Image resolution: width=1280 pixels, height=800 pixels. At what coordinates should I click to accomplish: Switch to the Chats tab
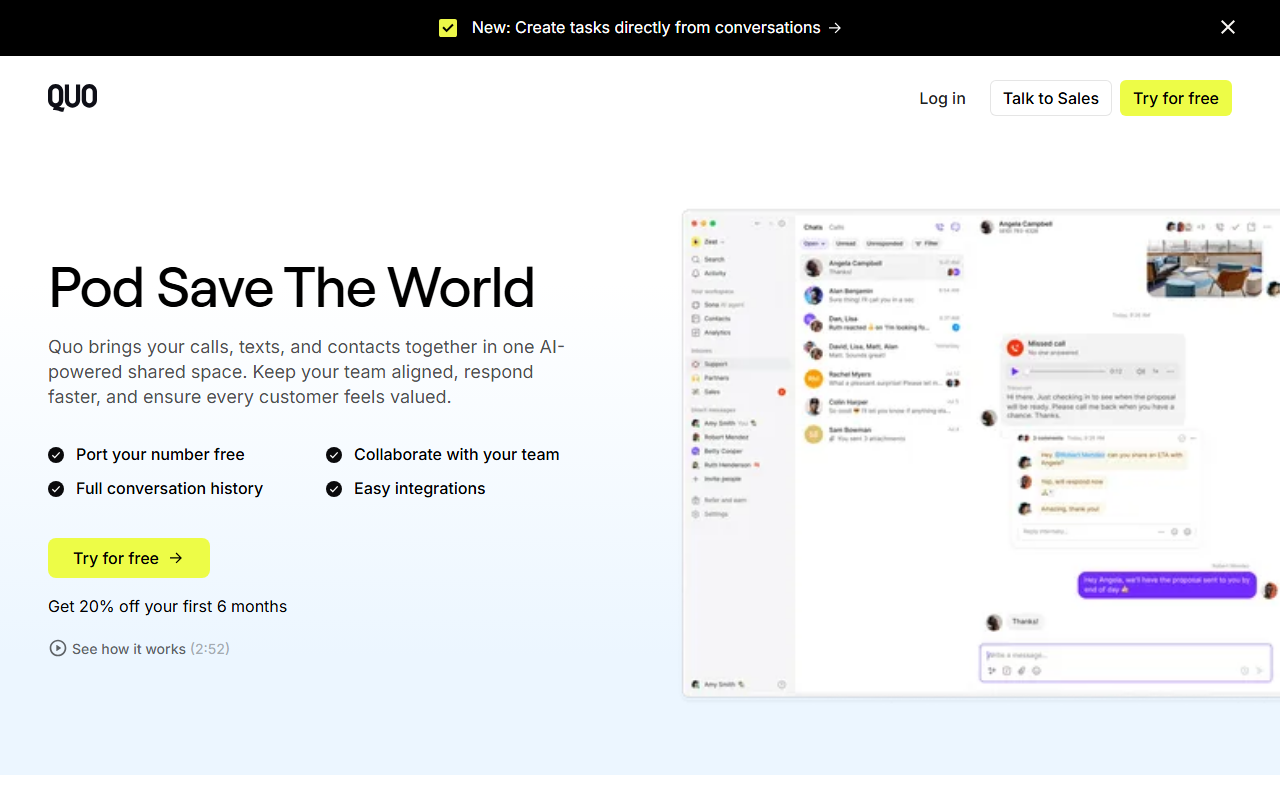tap(813, 227)
